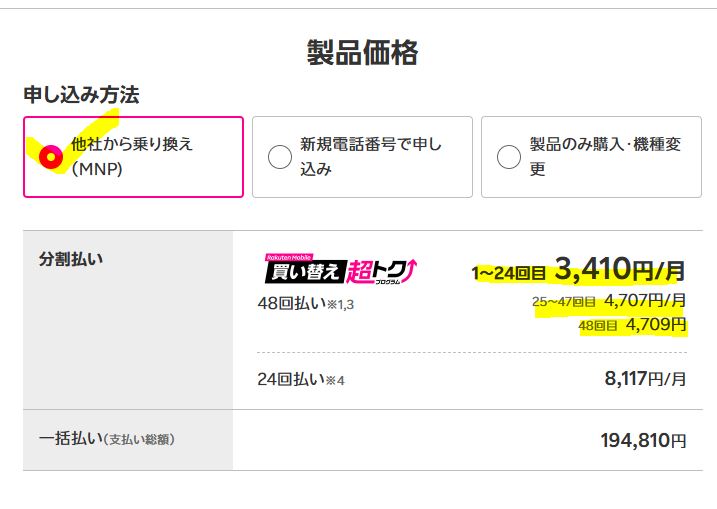The width and height of the screenshot is (717, 509).
Task: Click the 1~24回目 installment period label
Action: click(x=508, y=272)
